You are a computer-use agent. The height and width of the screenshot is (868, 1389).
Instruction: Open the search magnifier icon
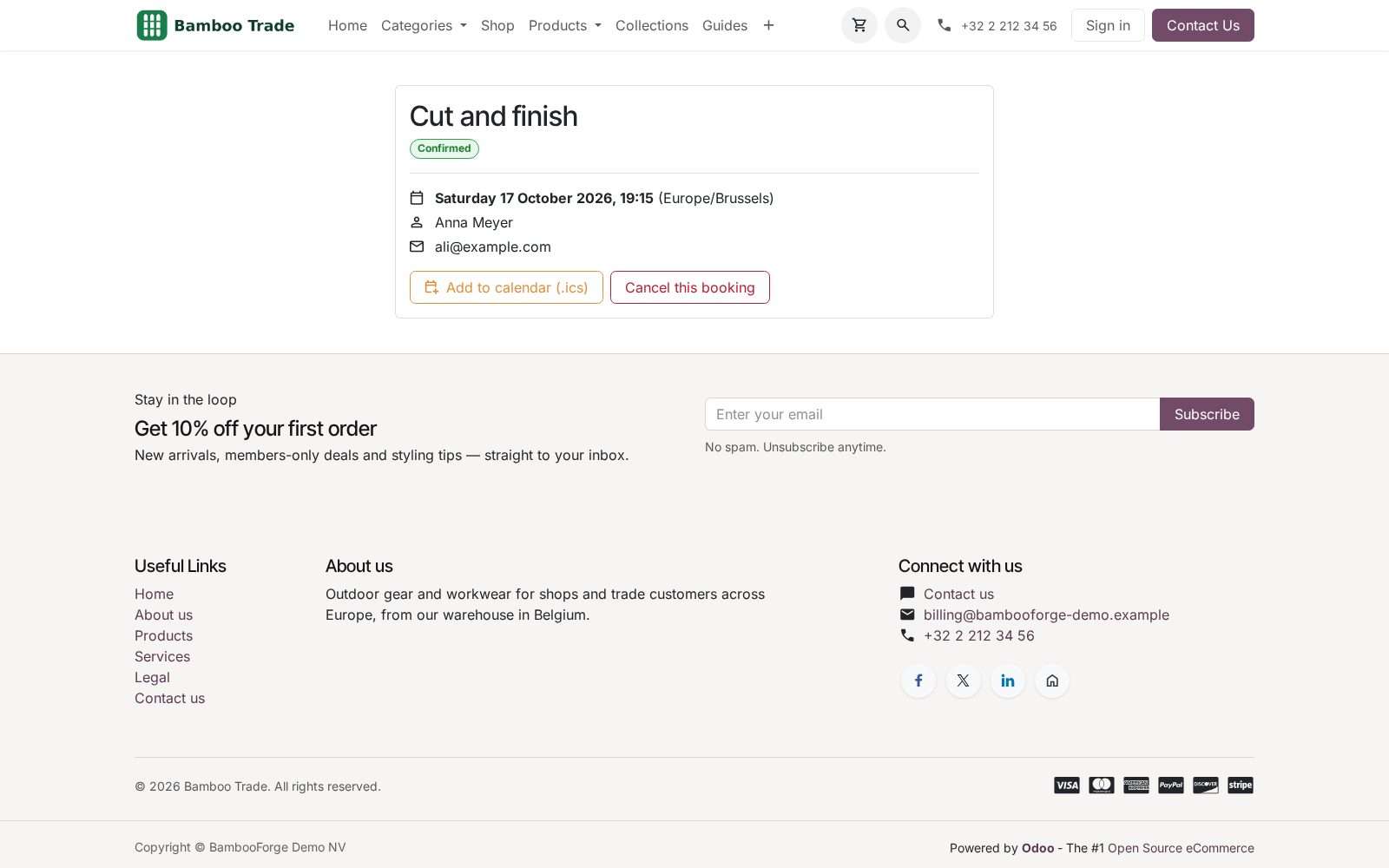tap(903, 25)
